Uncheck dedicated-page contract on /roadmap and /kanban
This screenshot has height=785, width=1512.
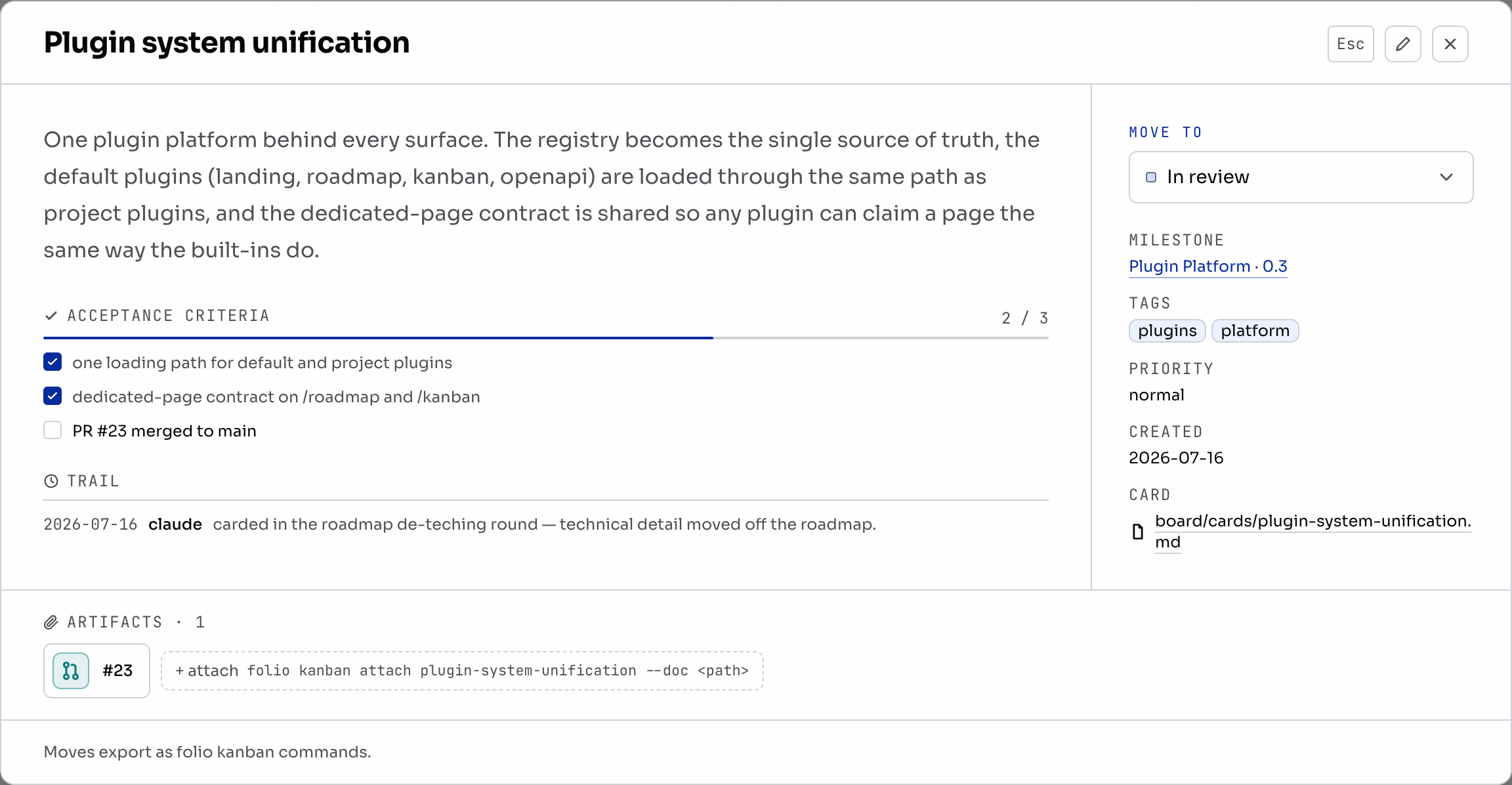pyautogui.click(x=52, y=396)
